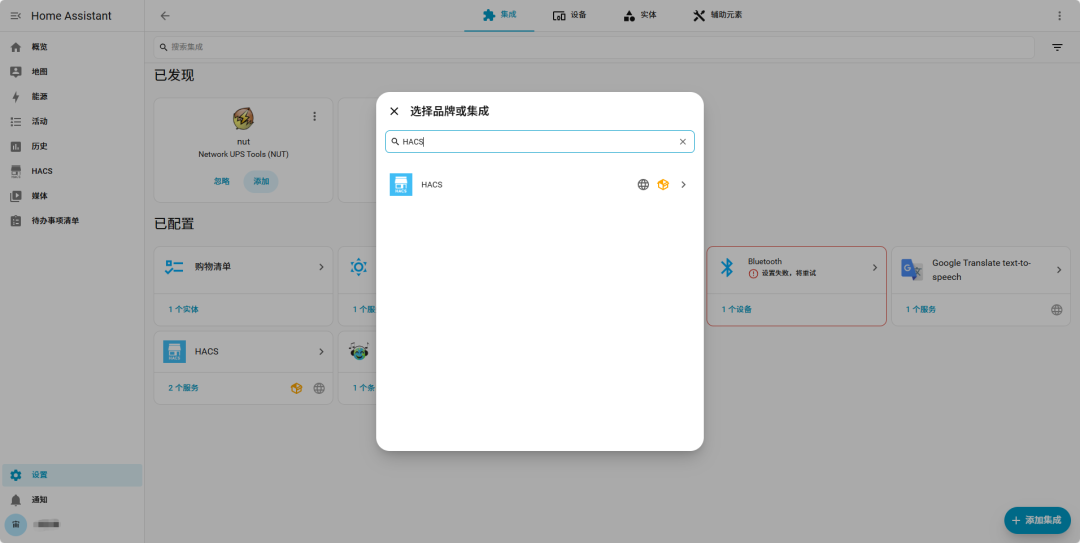Open 地图 in the sidebar

click(72, 72)
